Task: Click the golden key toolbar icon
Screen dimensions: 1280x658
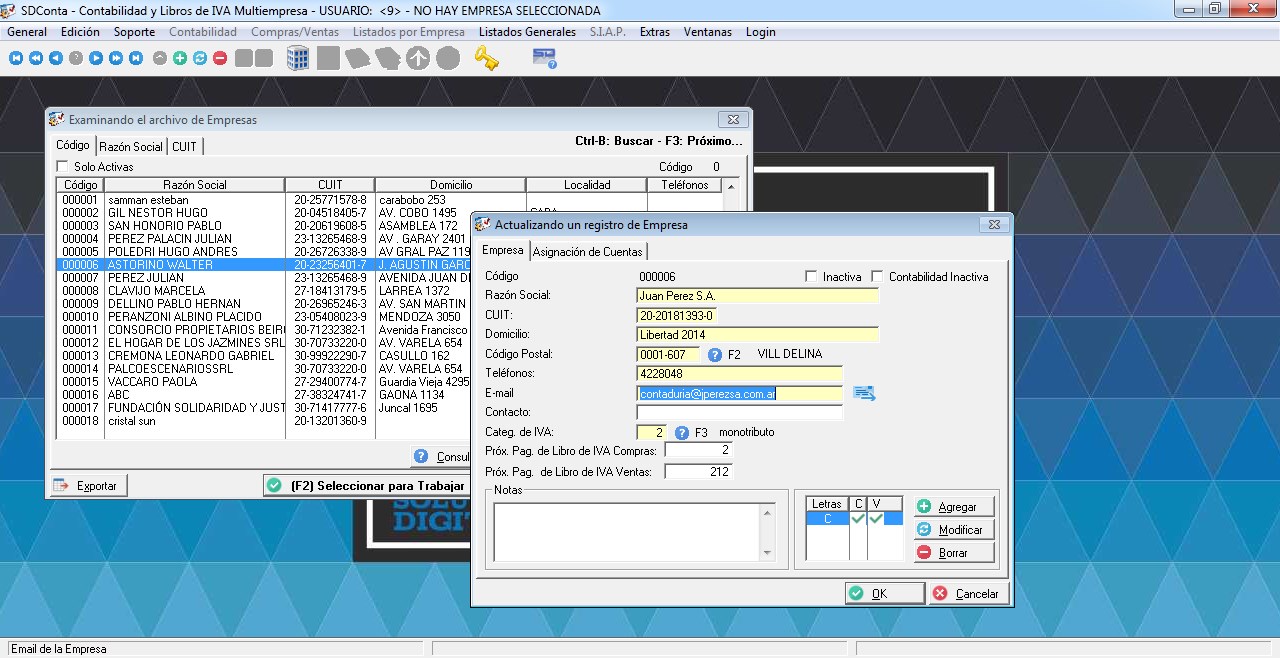Action: pyautogui.click(x=487, y=58)
